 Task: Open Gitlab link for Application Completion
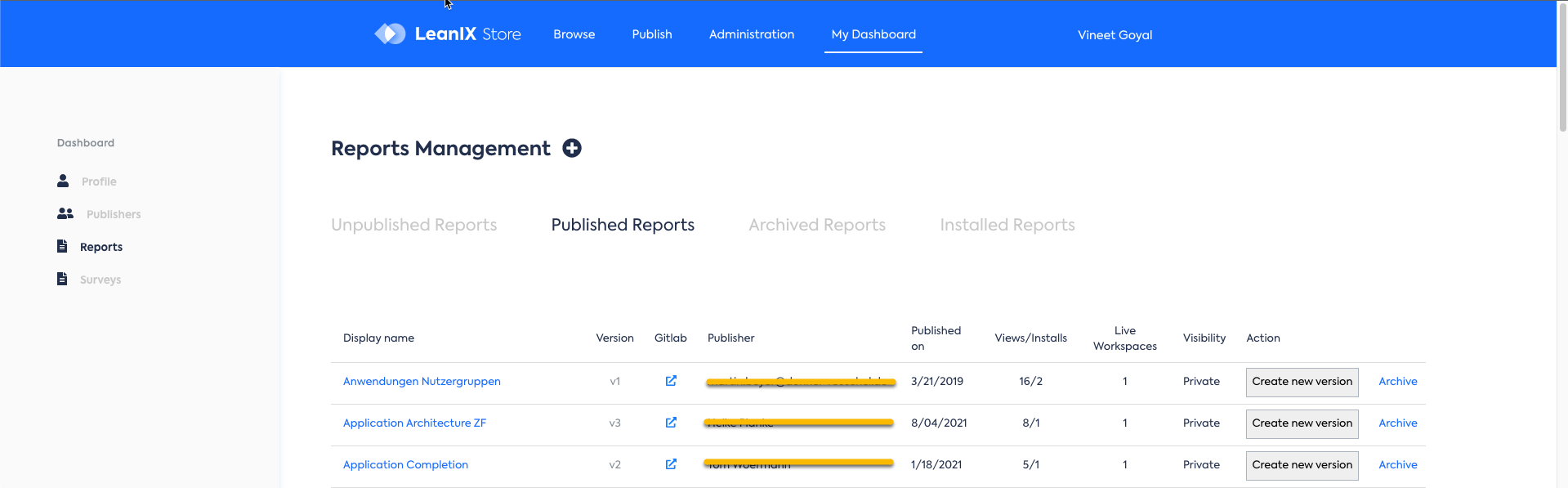(671, 464)
